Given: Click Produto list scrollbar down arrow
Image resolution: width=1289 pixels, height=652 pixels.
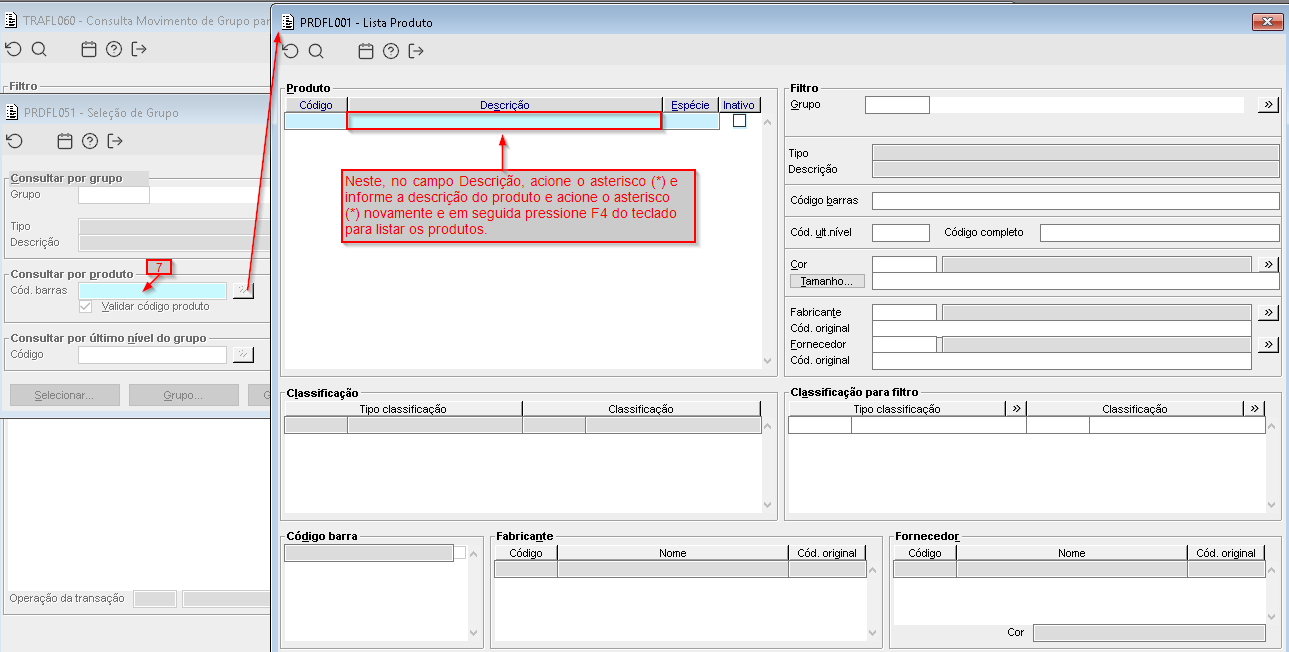Looking at the screenshot, I should [x=768, y=360].
